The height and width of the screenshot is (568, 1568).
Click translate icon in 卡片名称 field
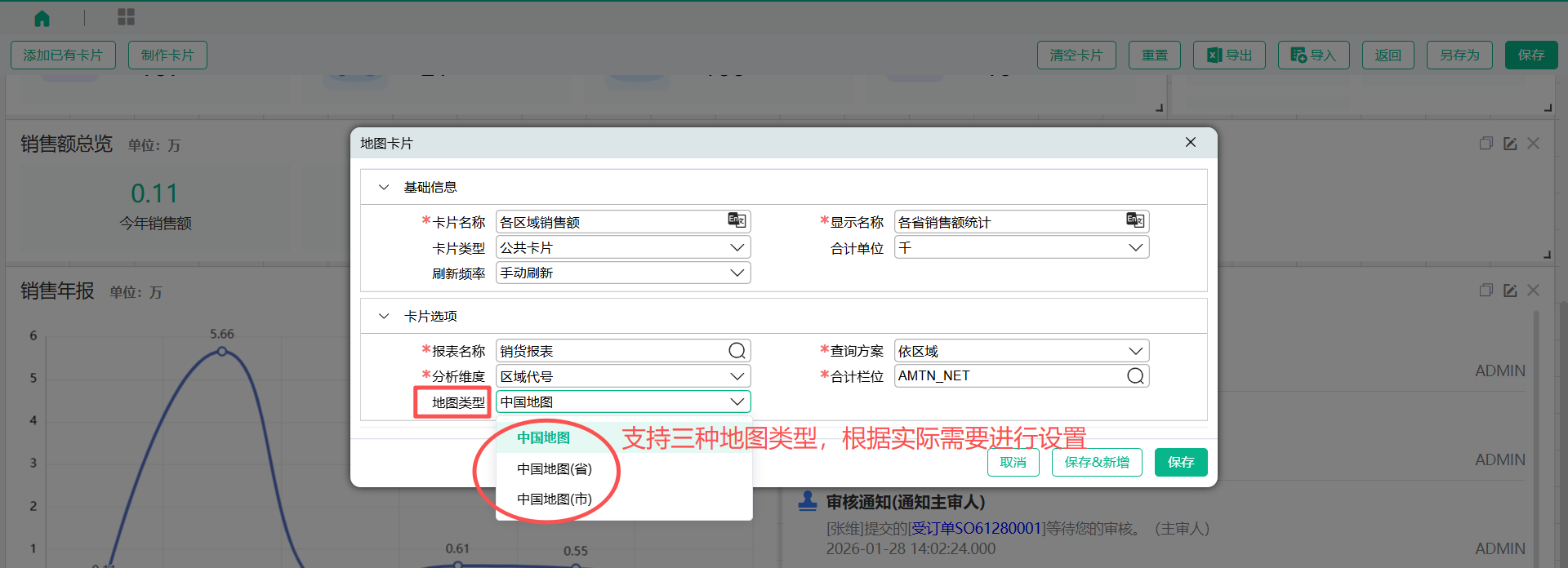click(736, 220)
